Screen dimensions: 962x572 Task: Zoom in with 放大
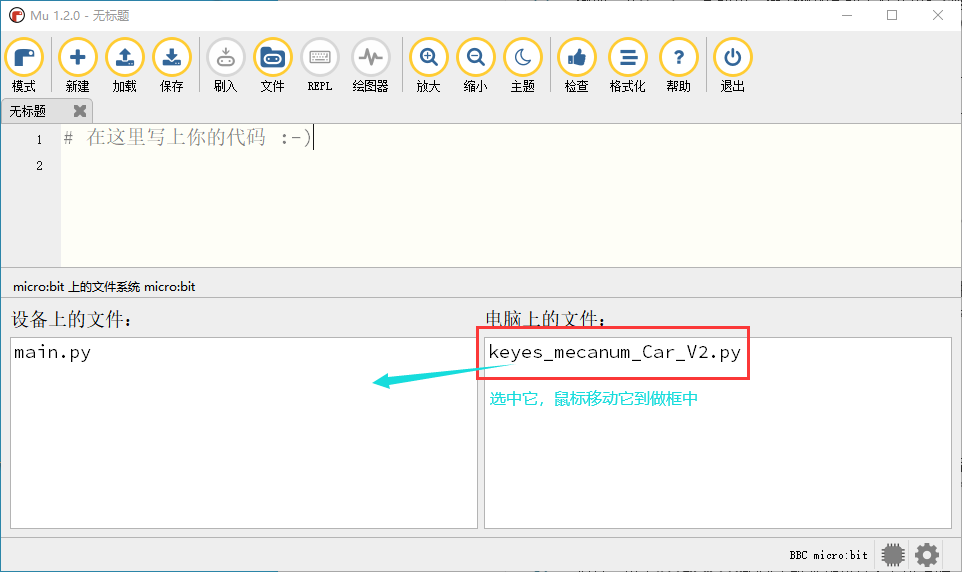click(428, 65)
